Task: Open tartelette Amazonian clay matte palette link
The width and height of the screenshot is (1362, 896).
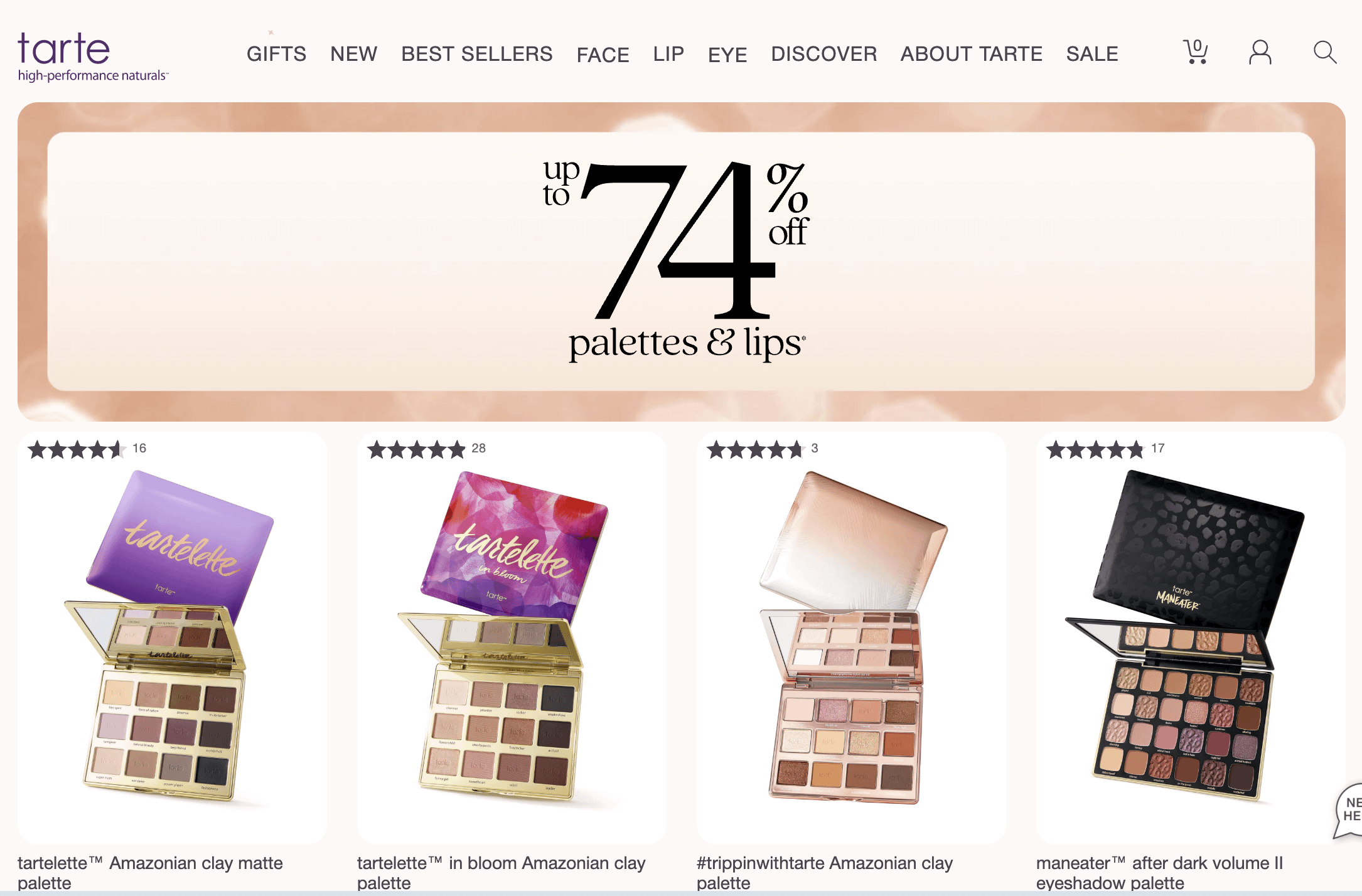Action: click(x=150, y=873)
